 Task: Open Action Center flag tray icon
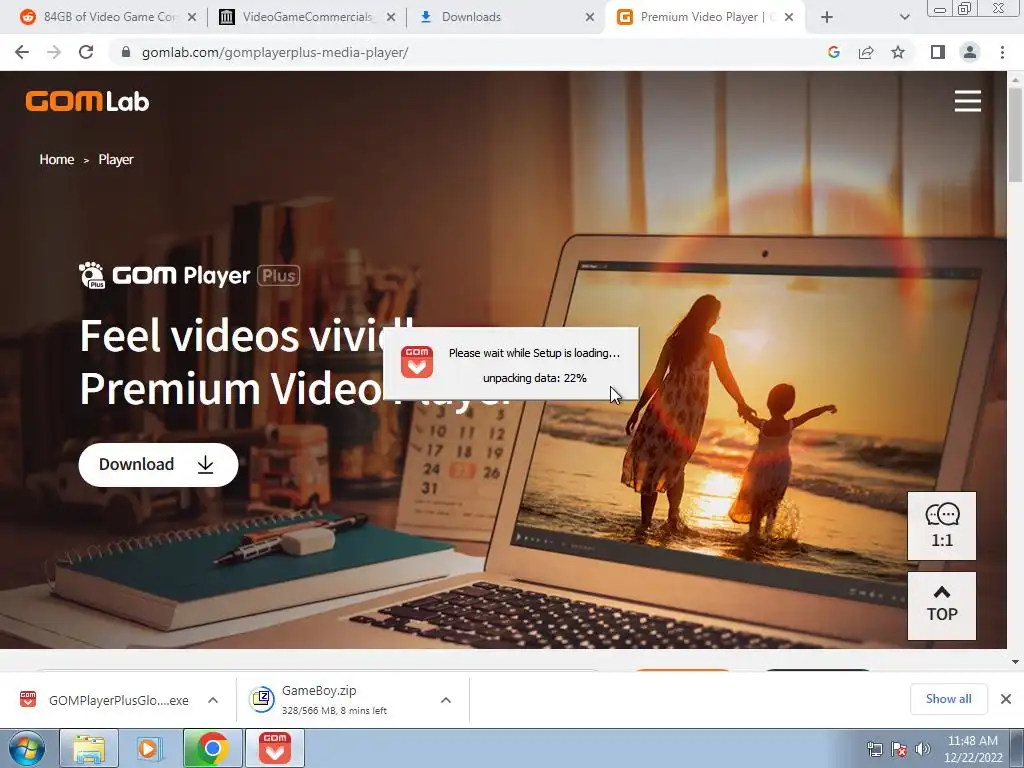coord(899,749)
